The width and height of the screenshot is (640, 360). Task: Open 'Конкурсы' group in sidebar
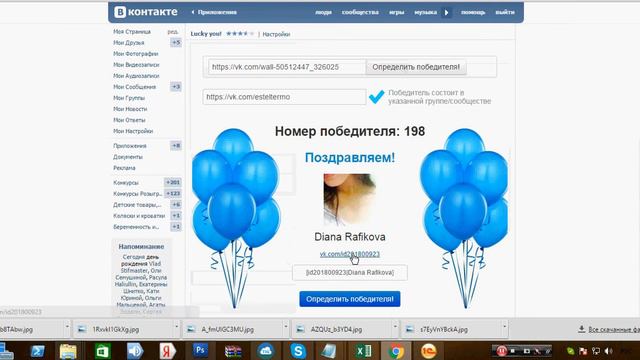tap(126, 182)
